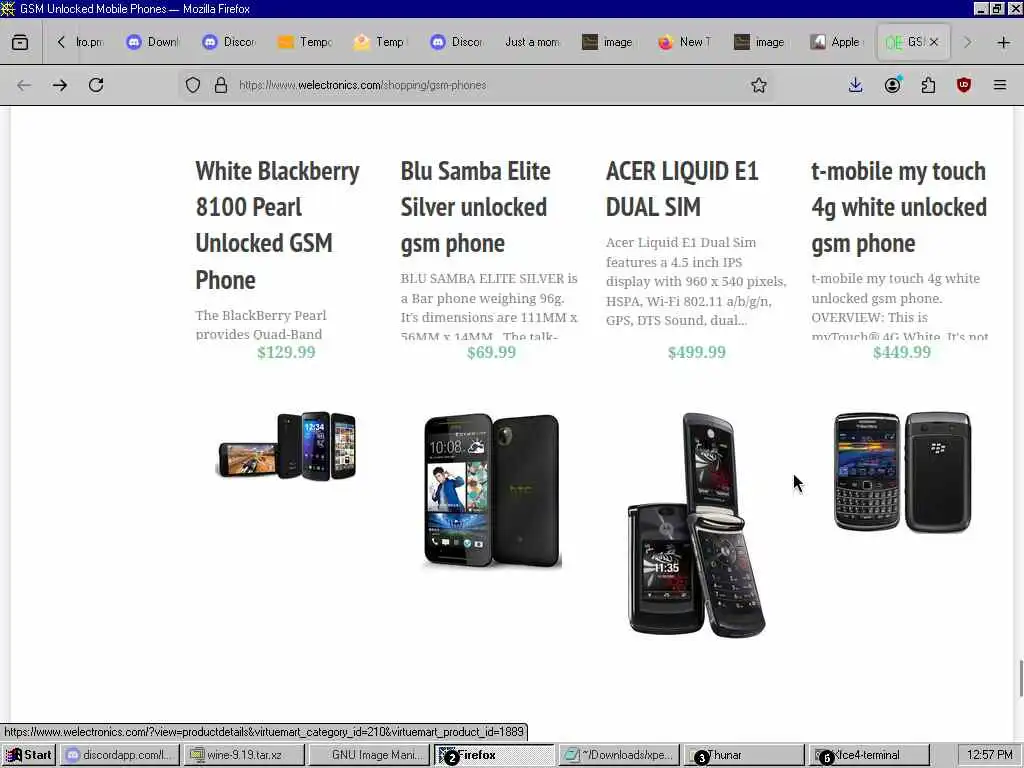The height and width of the screenshot is (768, 1024).
Task: Open the Firefox account icon
Action: tap(892, 85)
